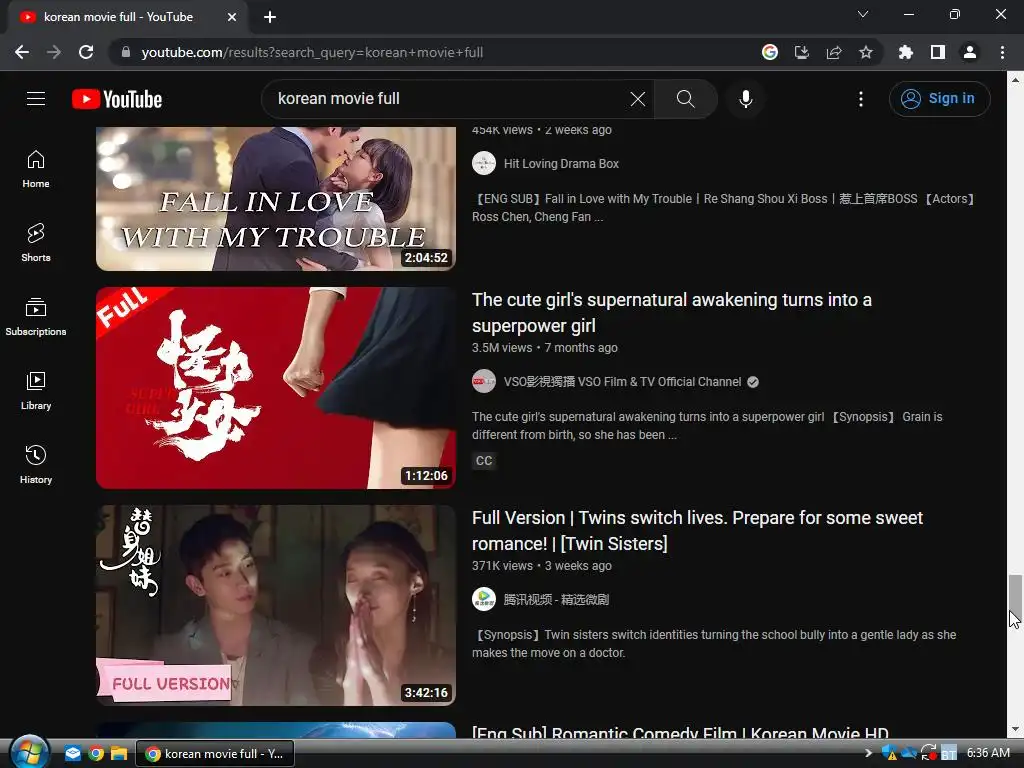Open Full Version Twins switch lives title
The height and width of the screenshot is (768, 1024).
697,531
